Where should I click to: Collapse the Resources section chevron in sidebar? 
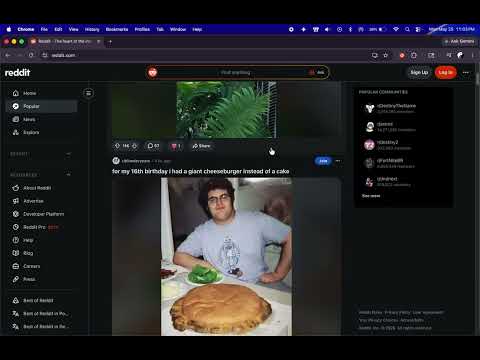pyautogui.click(x=68, y=174)
